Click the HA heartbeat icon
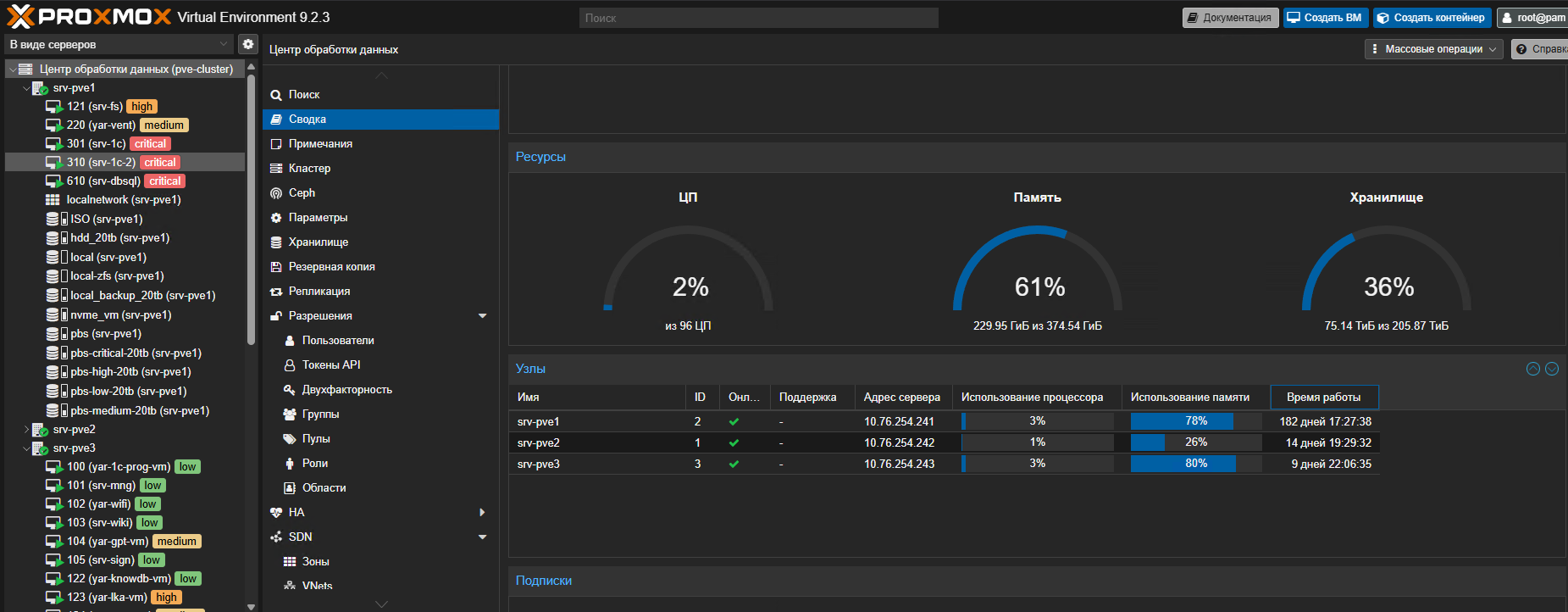 pos(276,513)
